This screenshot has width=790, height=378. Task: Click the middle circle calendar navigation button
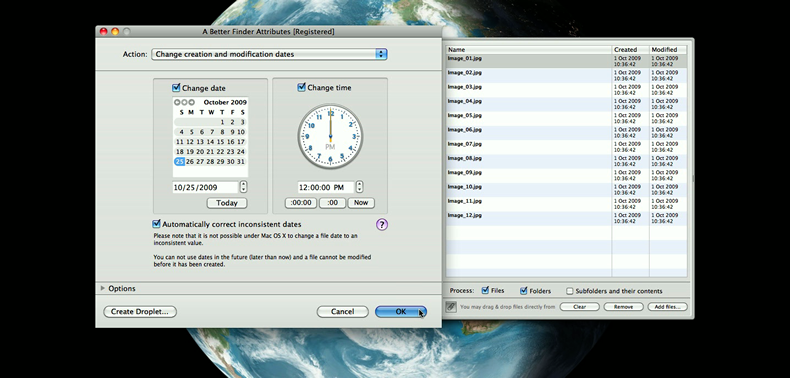pyautogui.click(x=184, y=102)
